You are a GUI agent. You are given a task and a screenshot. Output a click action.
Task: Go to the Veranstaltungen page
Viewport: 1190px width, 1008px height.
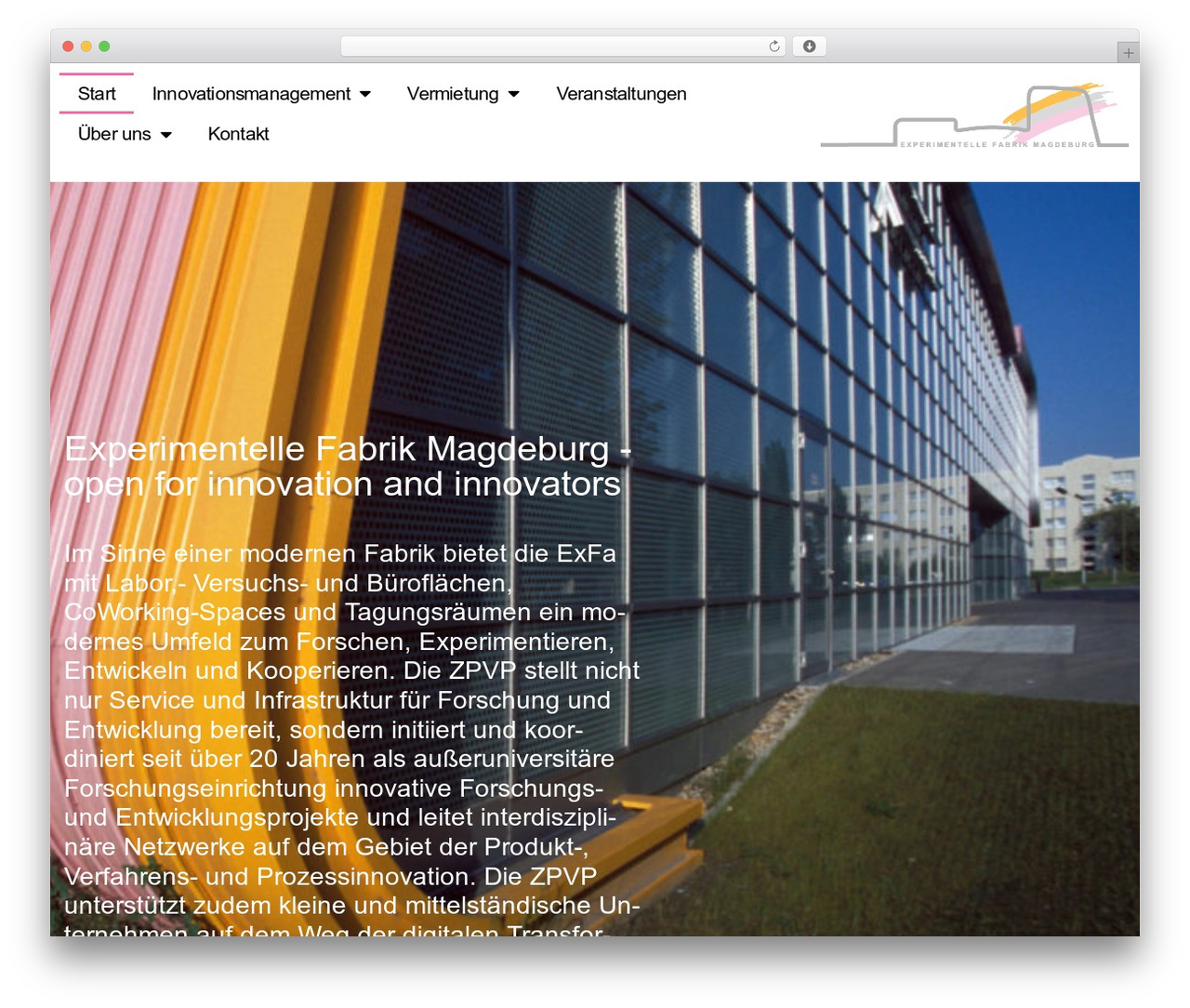click(x=621, y=94)
